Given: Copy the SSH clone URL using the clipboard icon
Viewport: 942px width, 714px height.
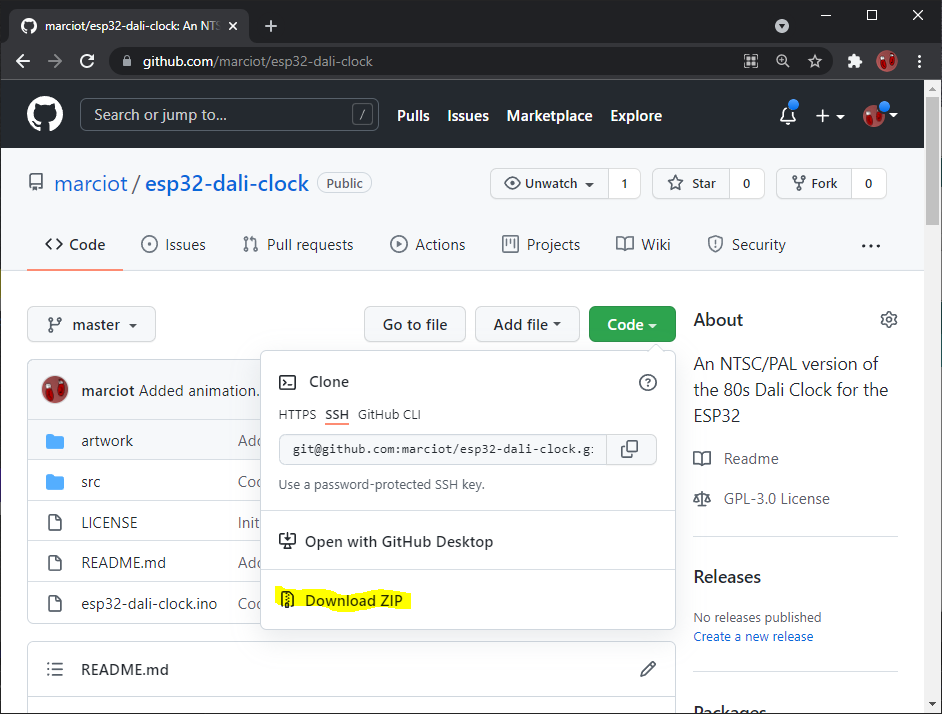Looking at the screenshot, I should point(631,449).
